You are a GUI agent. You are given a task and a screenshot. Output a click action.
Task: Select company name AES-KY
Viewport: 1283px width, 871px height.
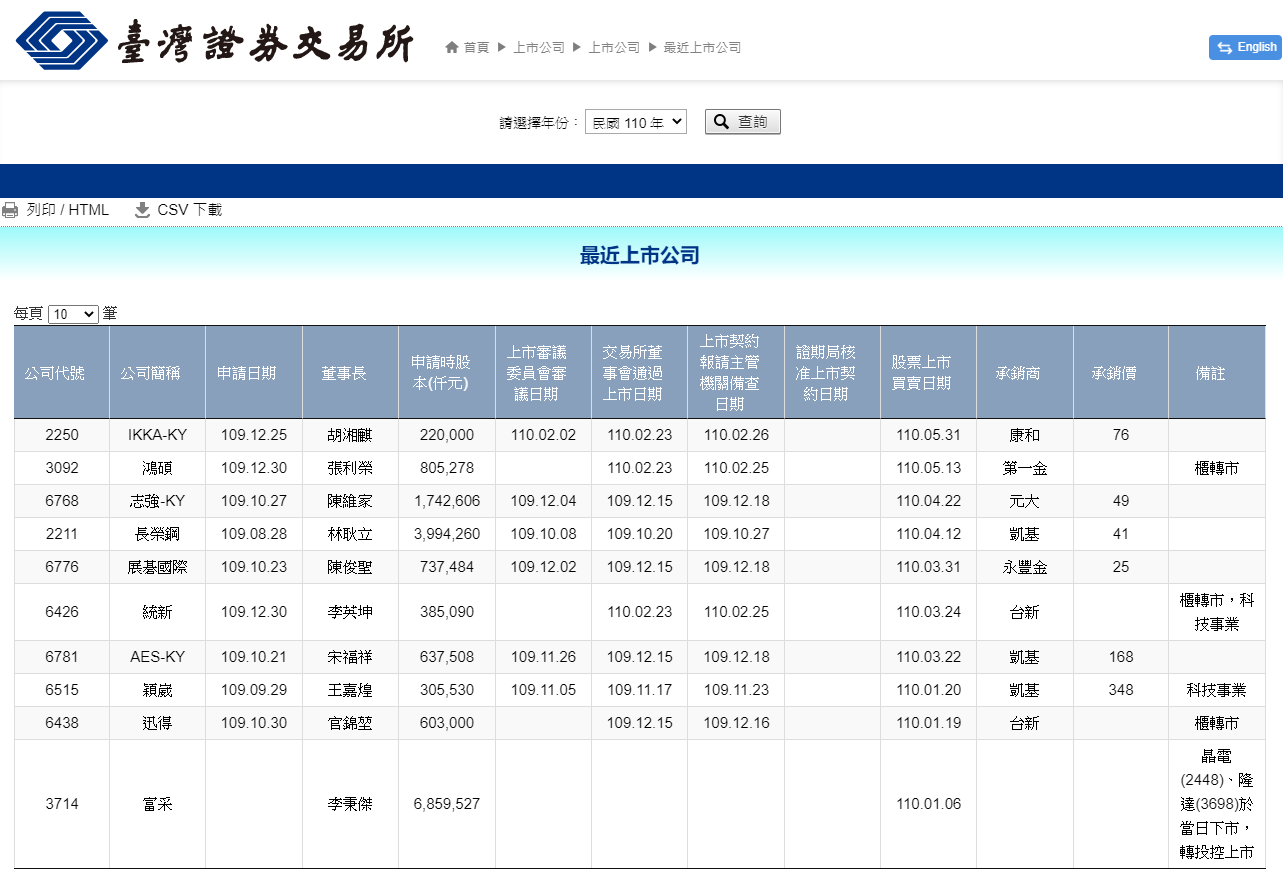point(158,657)
